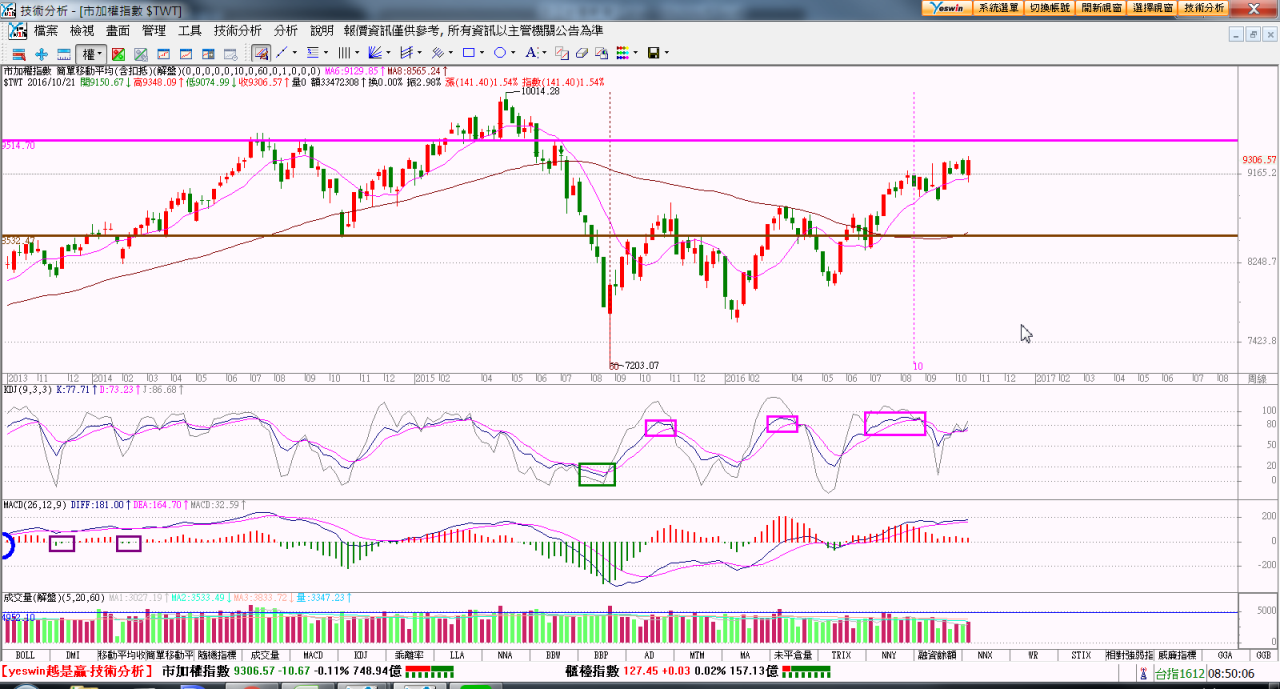Click the floppy disk save icon
Screen dimensions: 1280x689
tap(653, 53)
